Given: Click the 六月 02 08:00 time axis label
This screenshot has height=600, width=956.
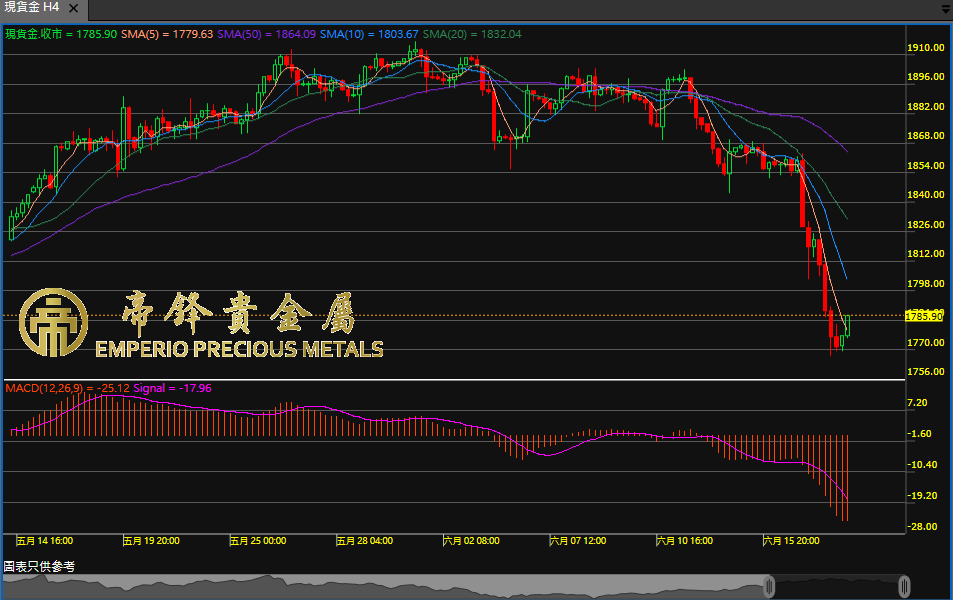Looking at the screenshot, I should pyautogui.click(x=471, y=541).
